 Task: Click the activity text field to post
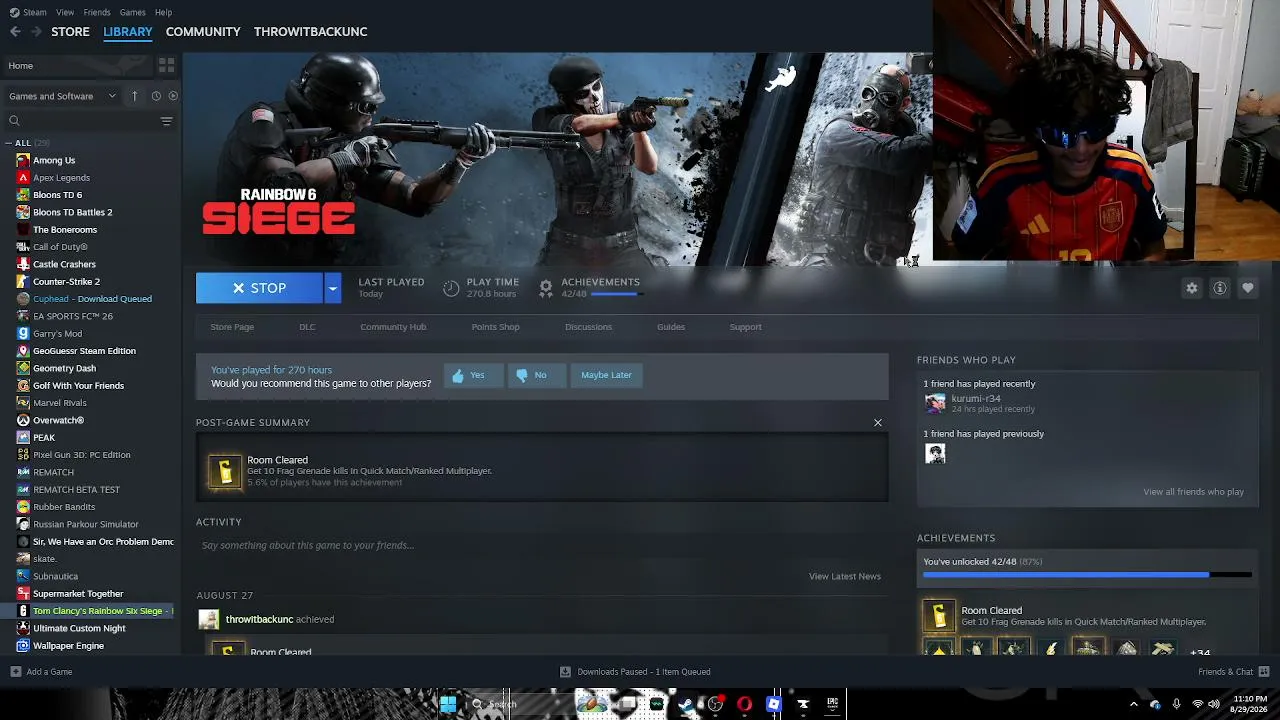pos(541,545)
